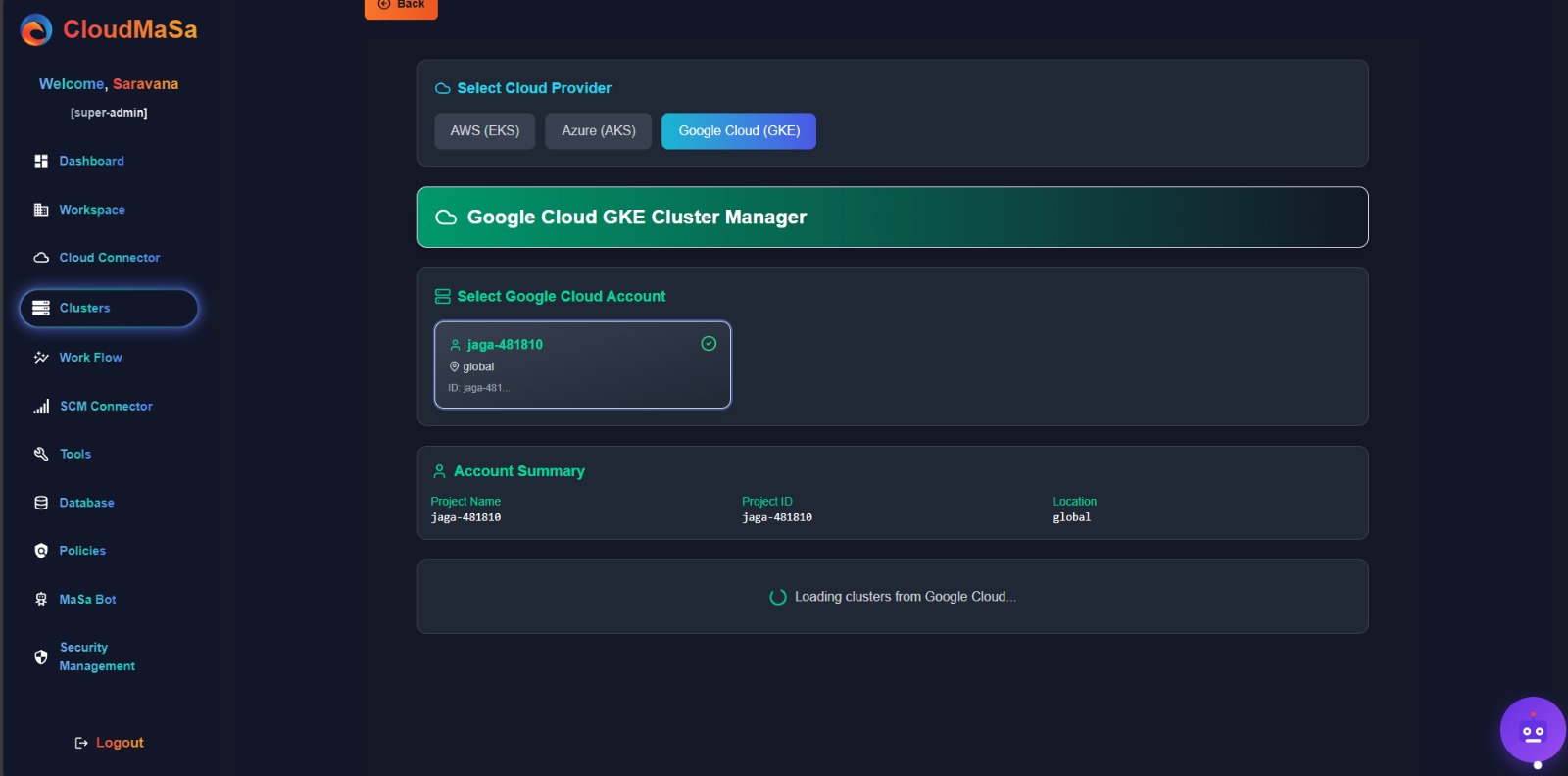Screen dimensions: 1568x776
Task: Click the CloudMaSa logo icon
Action: (36, 30)
